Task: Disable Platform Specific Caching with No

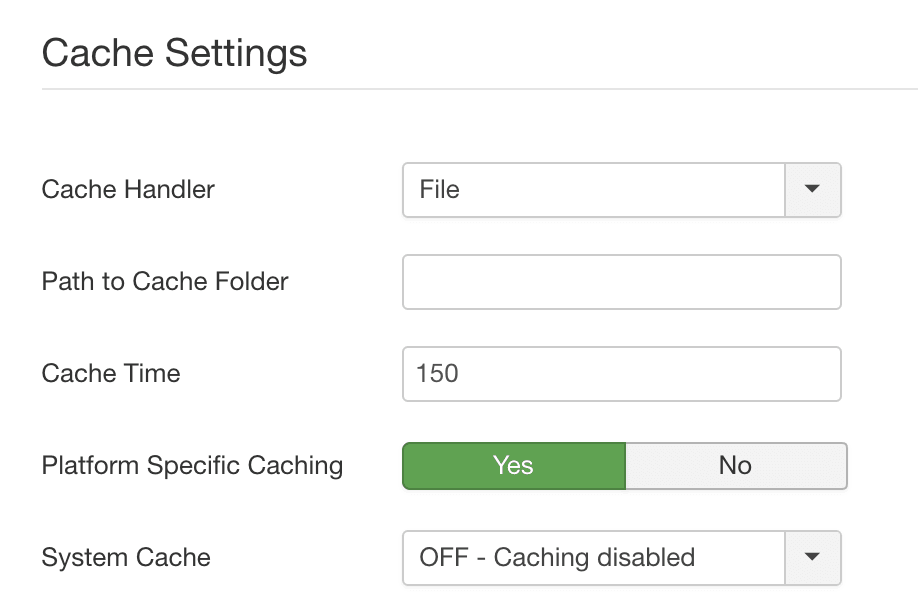Action: click(x=737, y=465)
